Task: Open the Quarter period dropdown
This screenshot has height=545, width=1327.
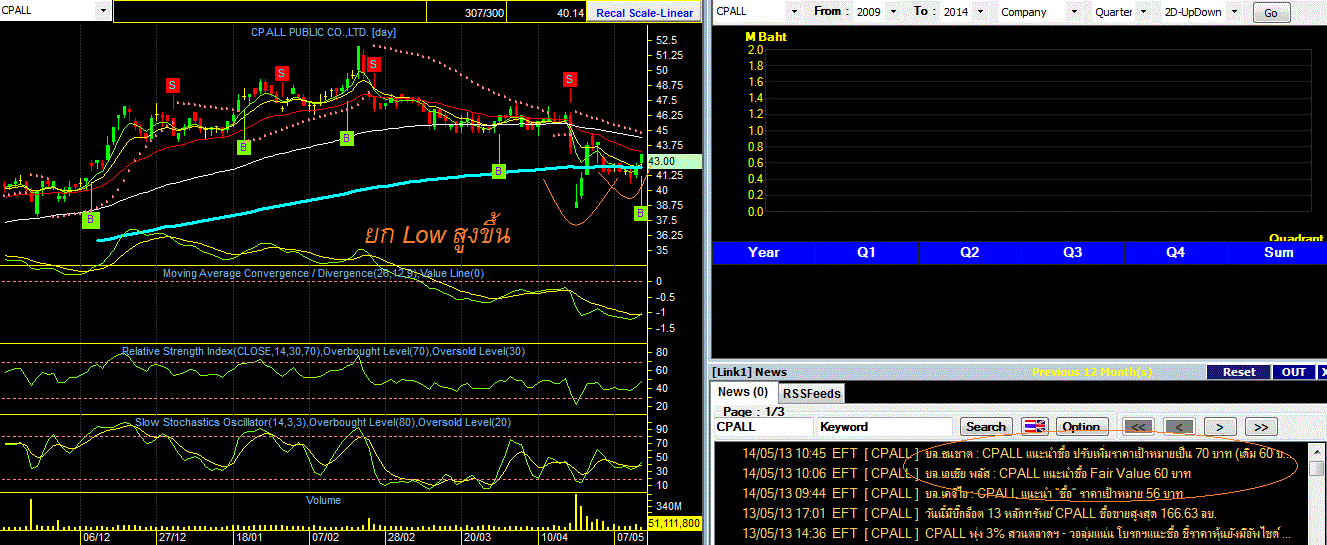Action: click(1143, 12)
